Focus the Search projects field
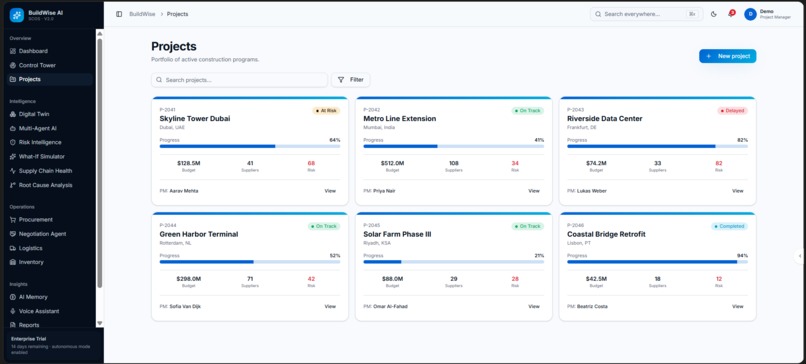Screen dimensions: 806x364 [x=239, y=80]
